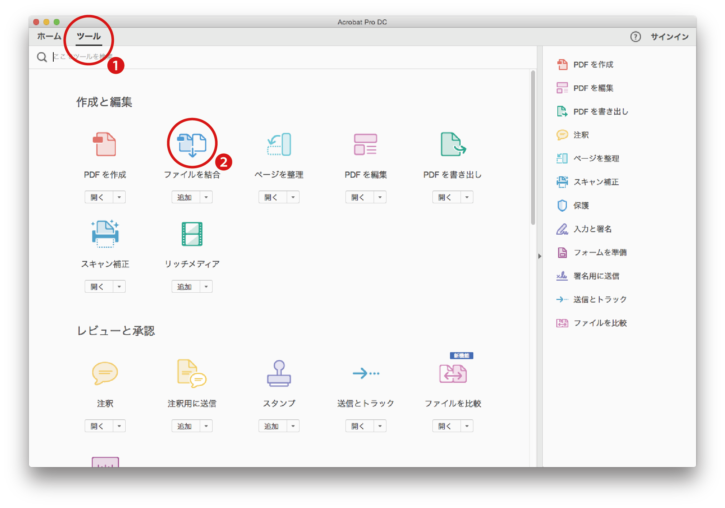Click the 注釈 speech bubble icon

pos(104,374)
